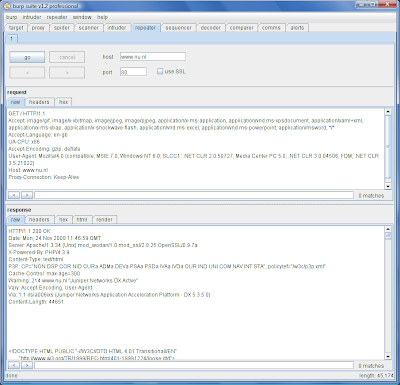The width and height of the screenshot is (400, 385).
Task: Click the Burp Suite title bar icon
Action: click(7, 6)
